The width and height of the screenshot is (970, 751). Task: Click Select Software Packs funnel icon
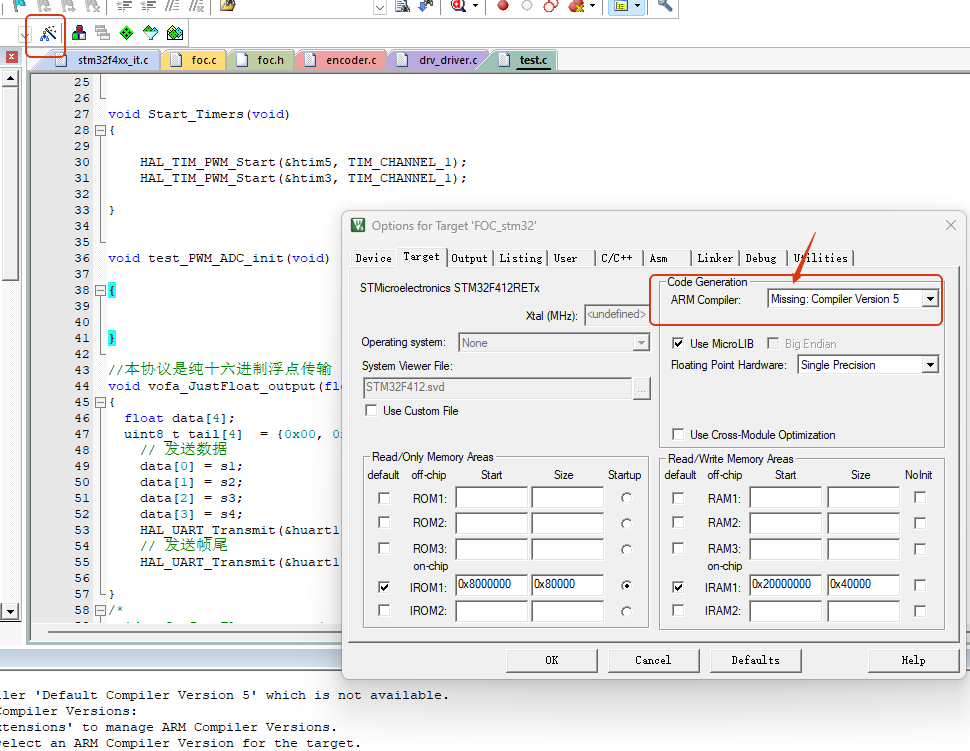pyautogui.click(x=150, y=33)
